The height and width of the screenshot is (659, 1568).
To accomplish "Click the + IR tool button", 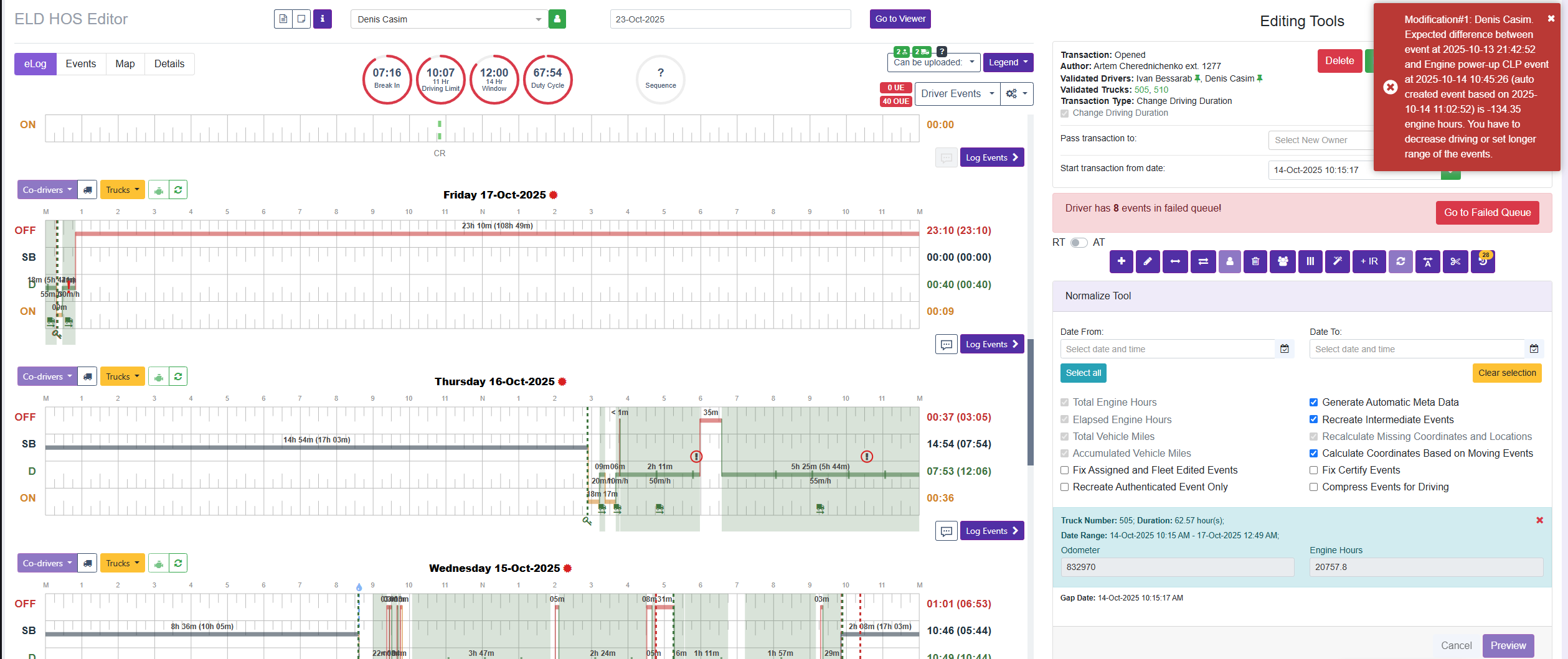I will [x=1369, y=261].
